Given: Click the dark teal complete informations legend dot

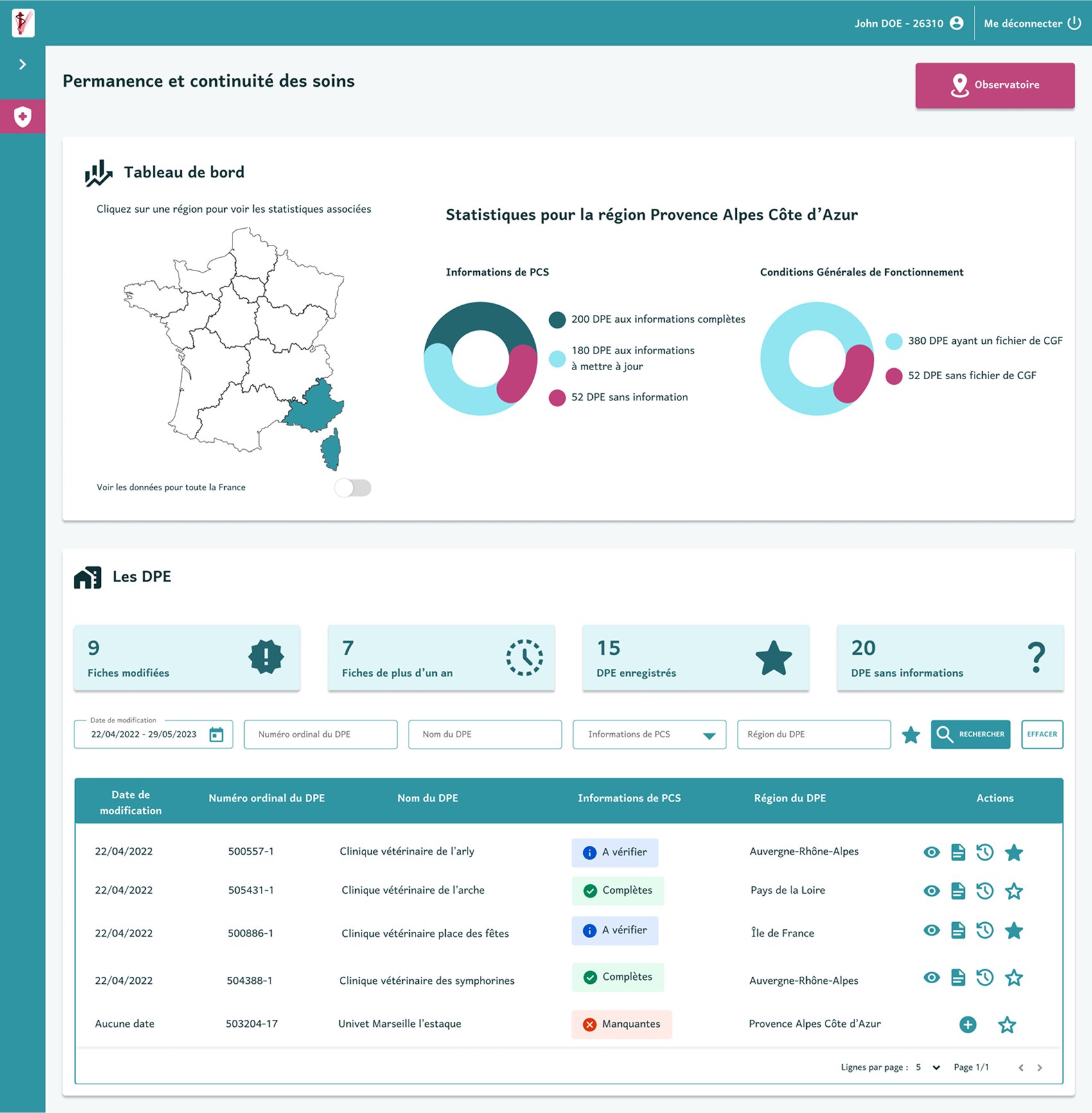Looking at the screenshot, I should click(x=557, y=319).
